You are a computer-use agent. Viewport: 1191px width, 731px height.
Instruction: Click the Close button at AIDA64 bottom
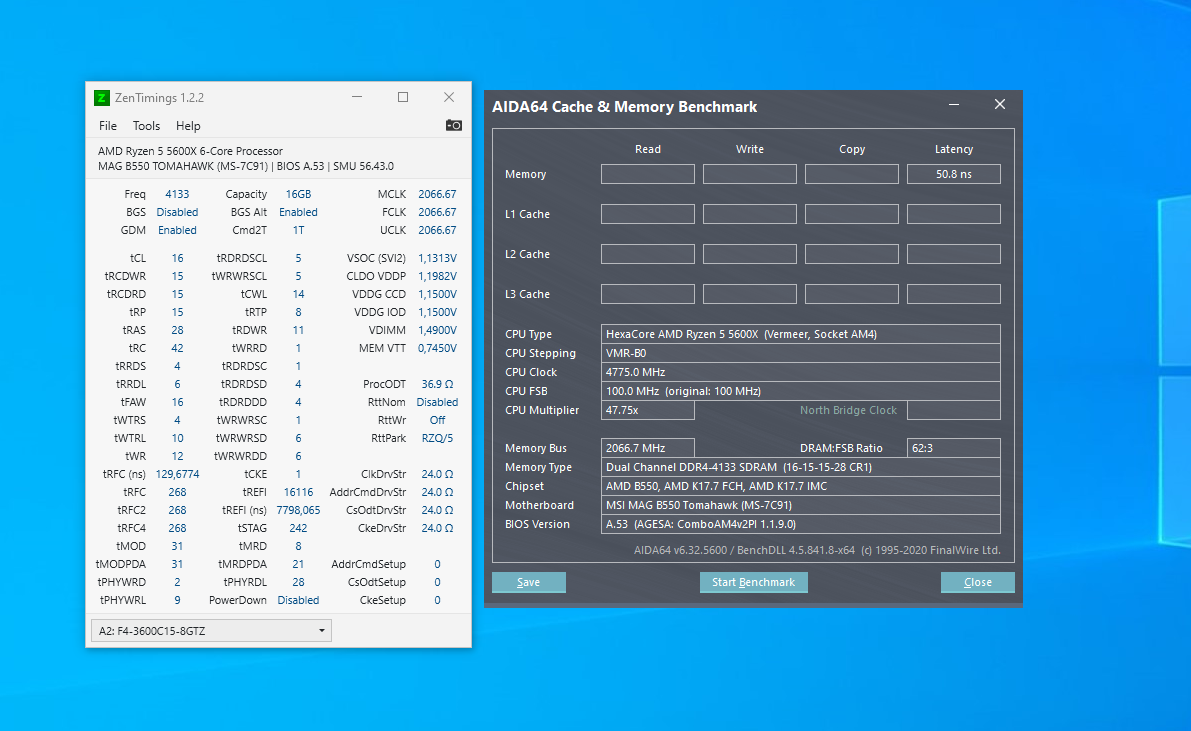pos(978,582)
